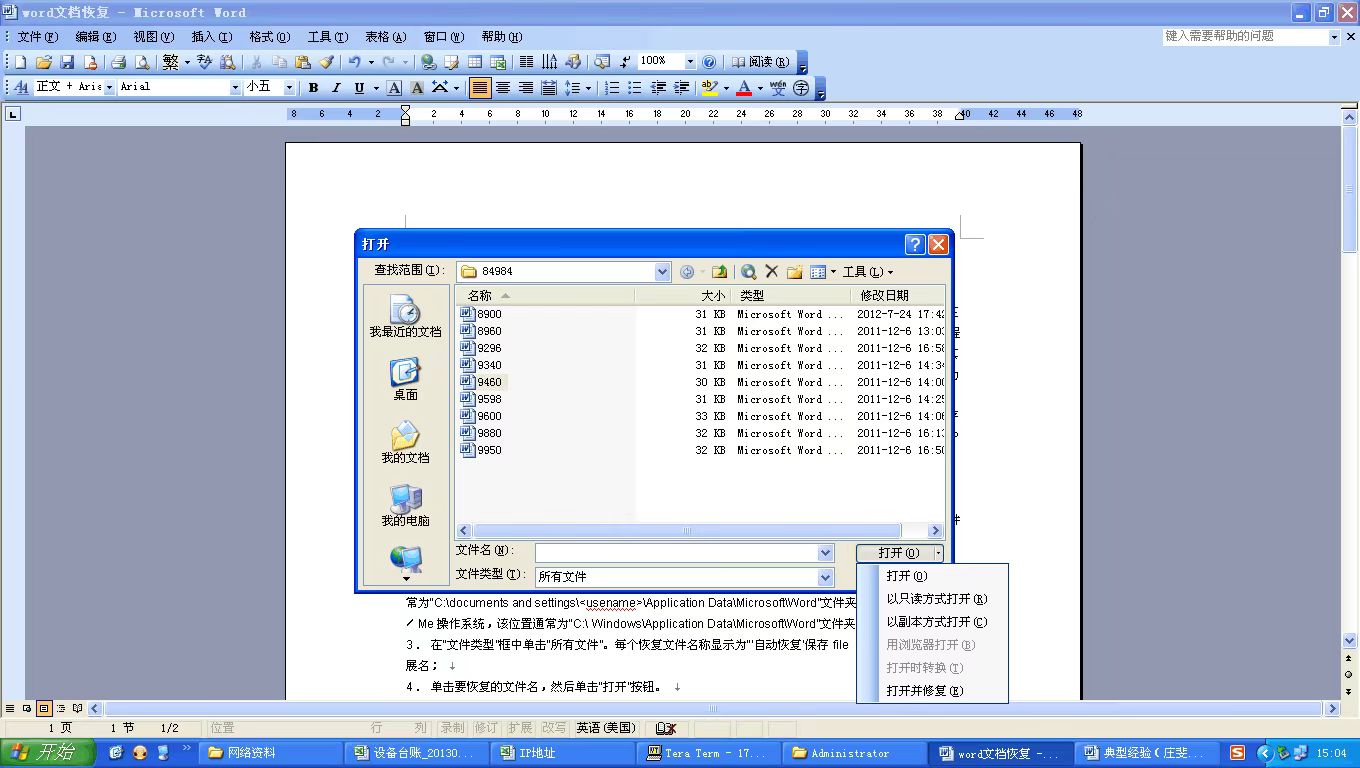Toggle Bold formatting in Word toolbar
Screen dimensions: 1360x768
(313, 88)
